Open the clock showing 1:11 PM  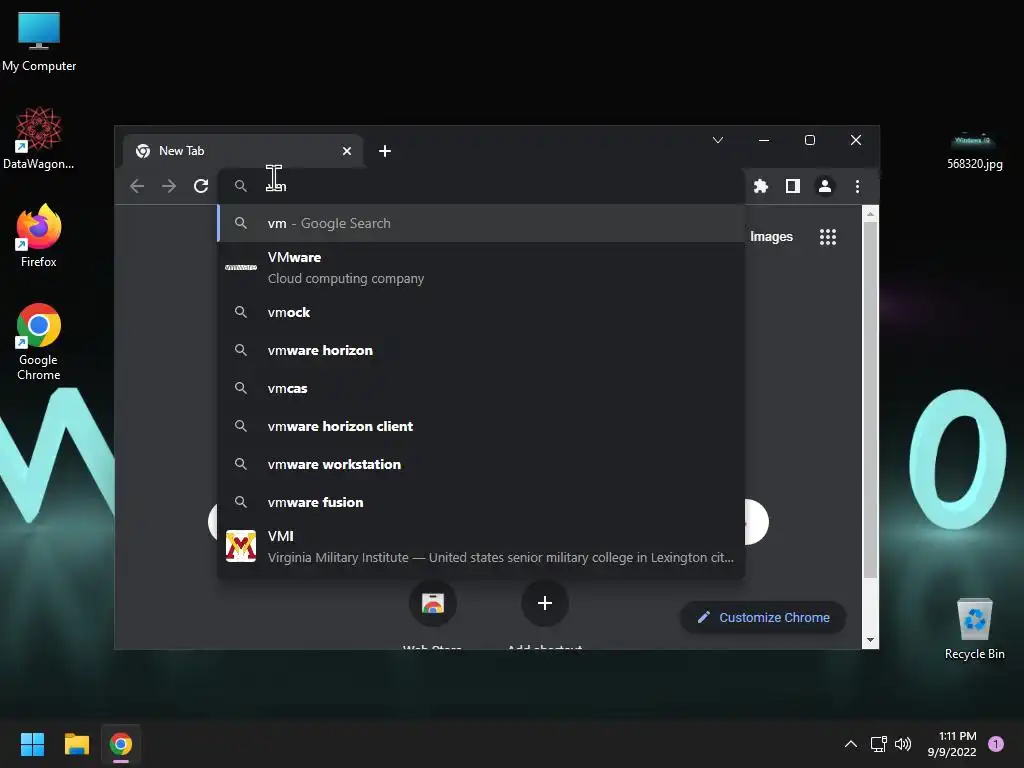coord(952,744)
